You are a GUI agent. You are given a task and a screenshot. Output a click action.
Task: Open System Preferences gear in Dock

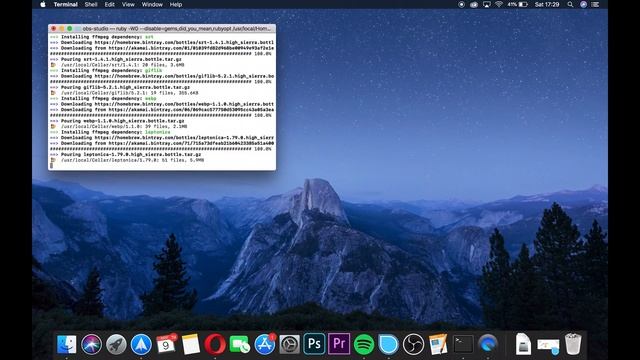point(289,344)
